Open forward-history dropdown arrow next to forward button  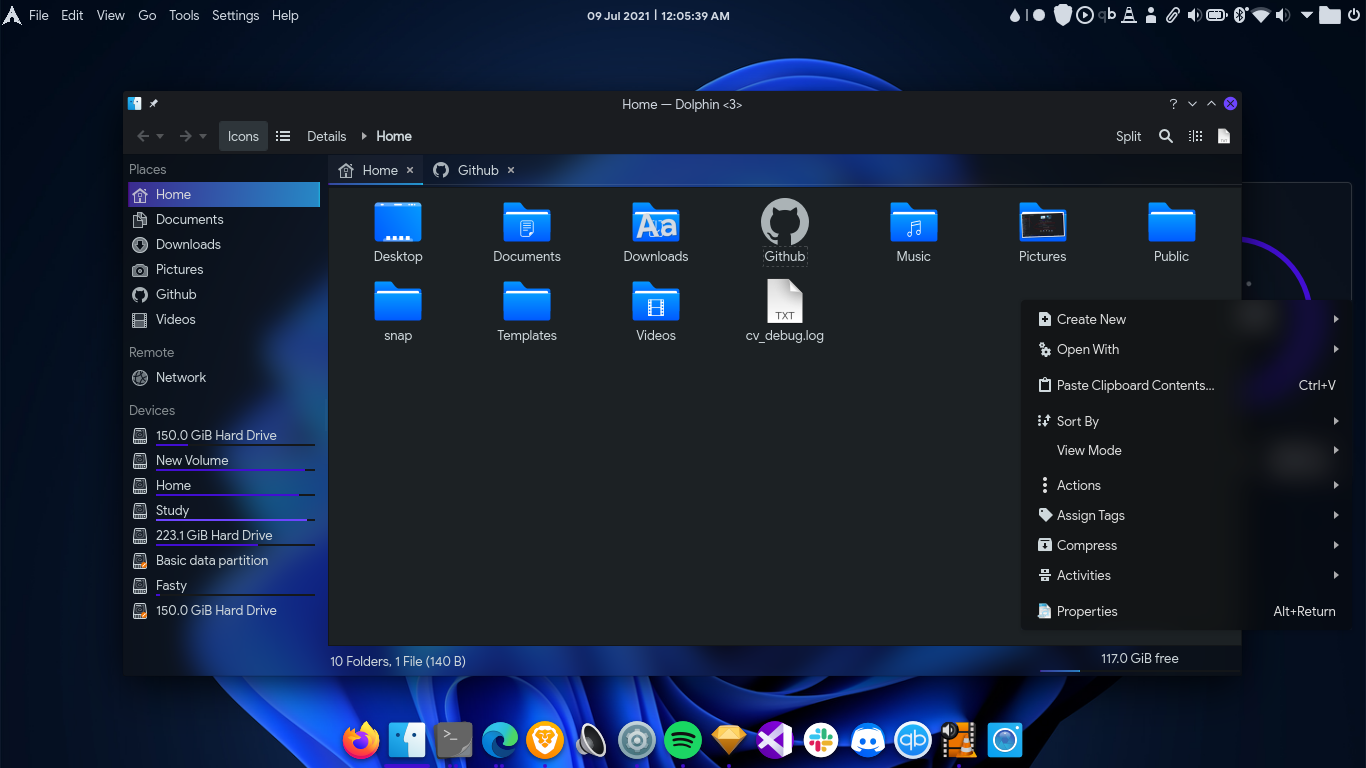pos(203,136)
